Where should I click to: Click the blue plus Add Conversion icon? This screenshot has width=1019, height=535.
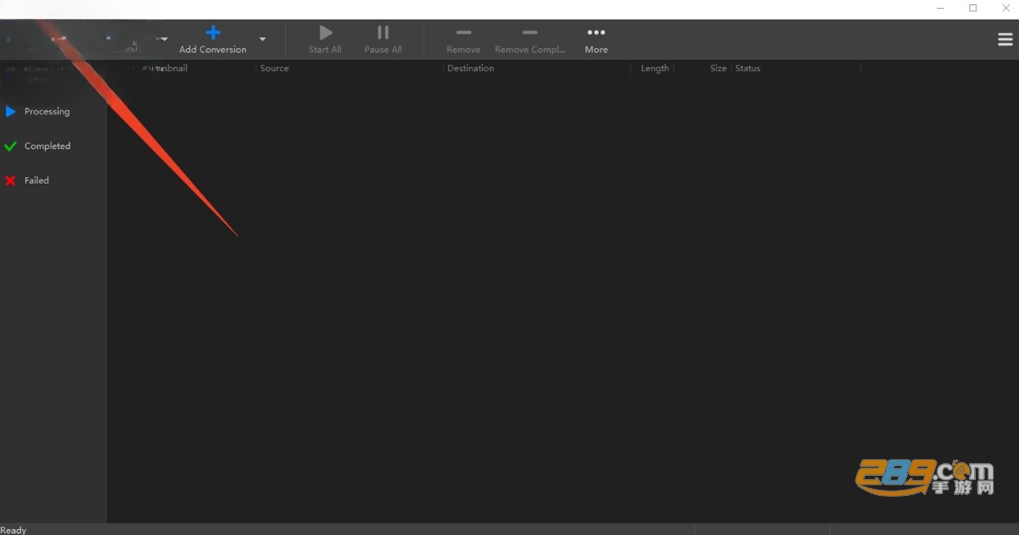[x=213, y=33]
